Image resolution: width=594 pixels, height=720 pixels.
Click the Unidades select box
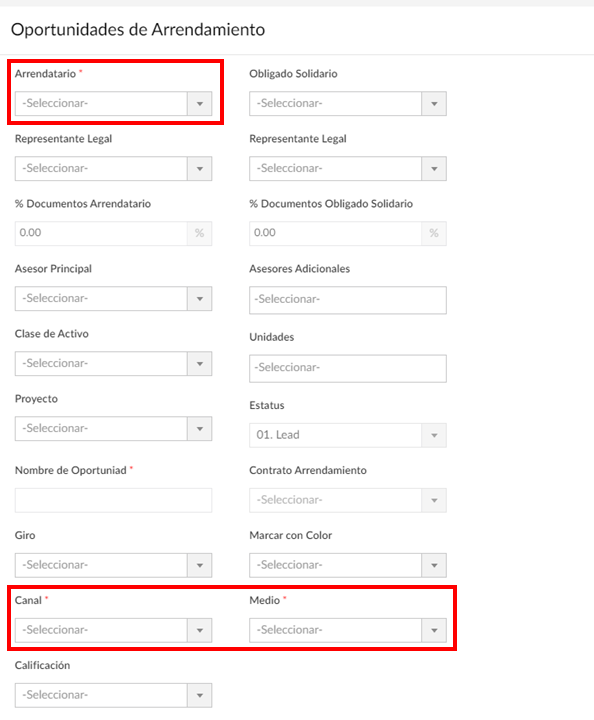347,368
